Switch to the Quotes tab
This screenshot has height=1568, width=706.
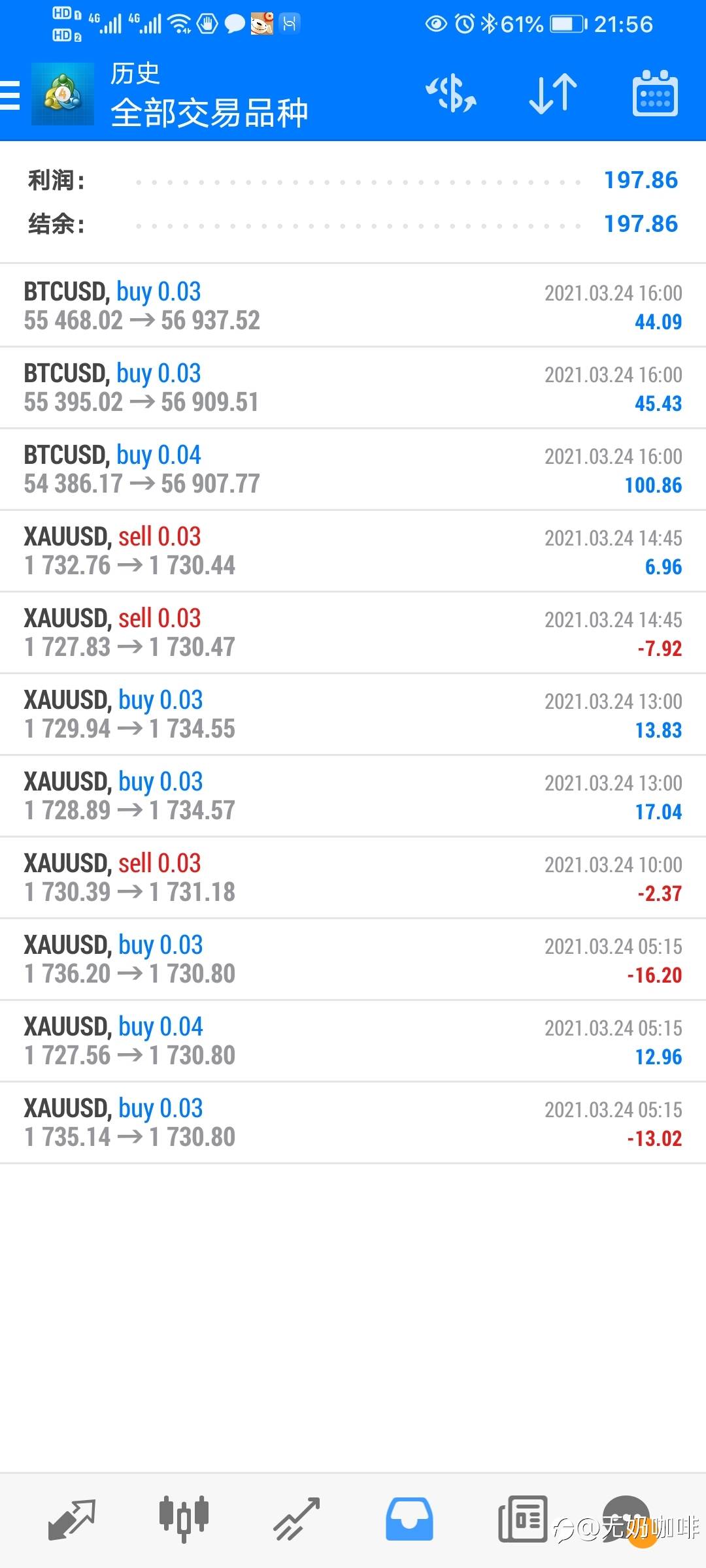(x=72, y=1518)
